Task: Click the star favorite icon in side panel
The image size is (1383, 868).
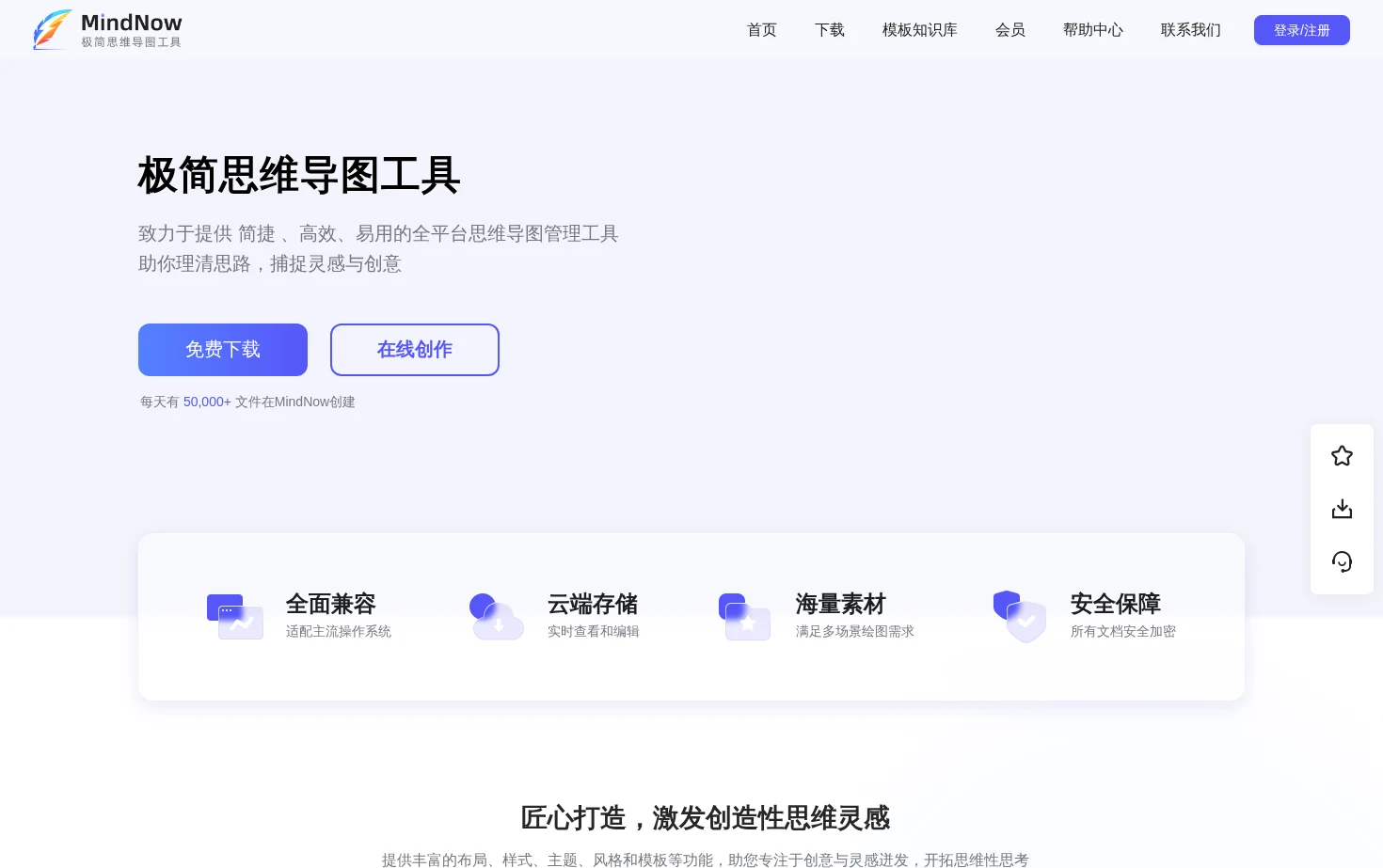Action: (x=1342, y=456)
